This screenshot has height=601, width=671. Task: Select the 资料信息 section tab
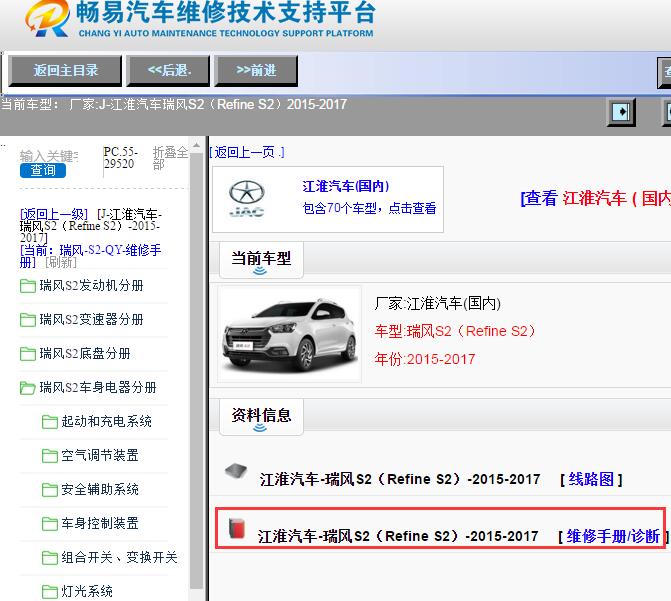(261, 417)
